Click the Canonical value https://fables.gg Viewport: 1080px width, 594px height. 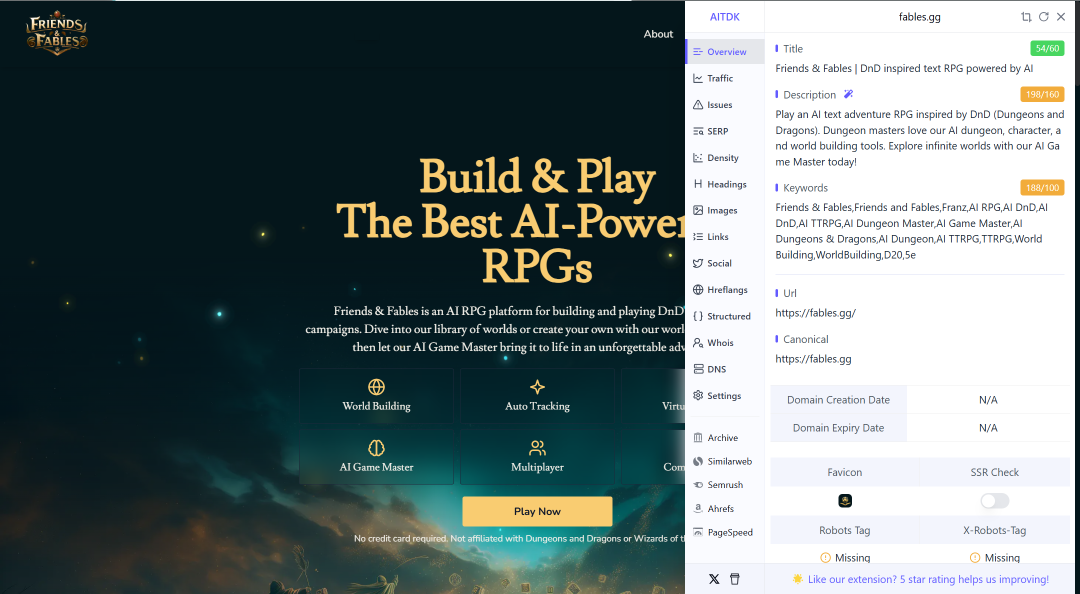pos(813,359)
